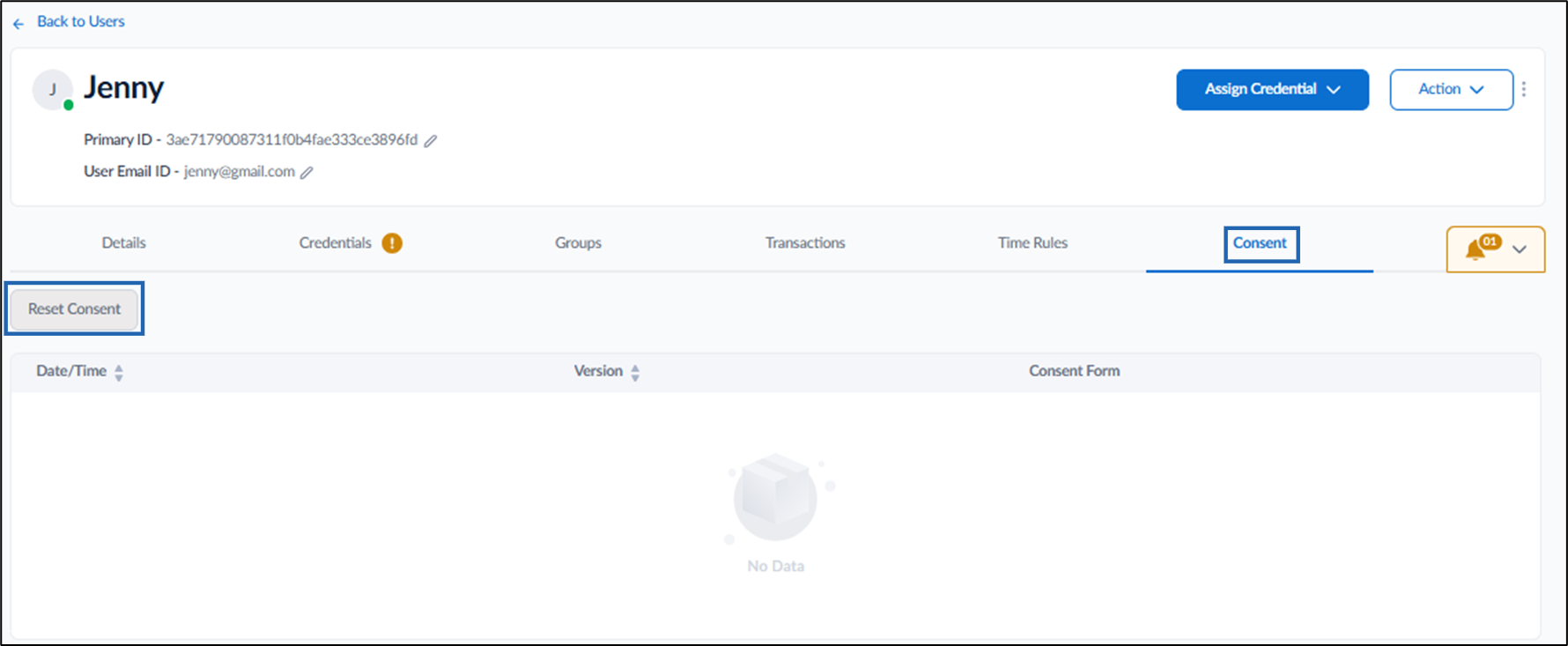This screenshot has width=1568, height=646.
Task: Switch to the Details tab
Action: (123, 242)
